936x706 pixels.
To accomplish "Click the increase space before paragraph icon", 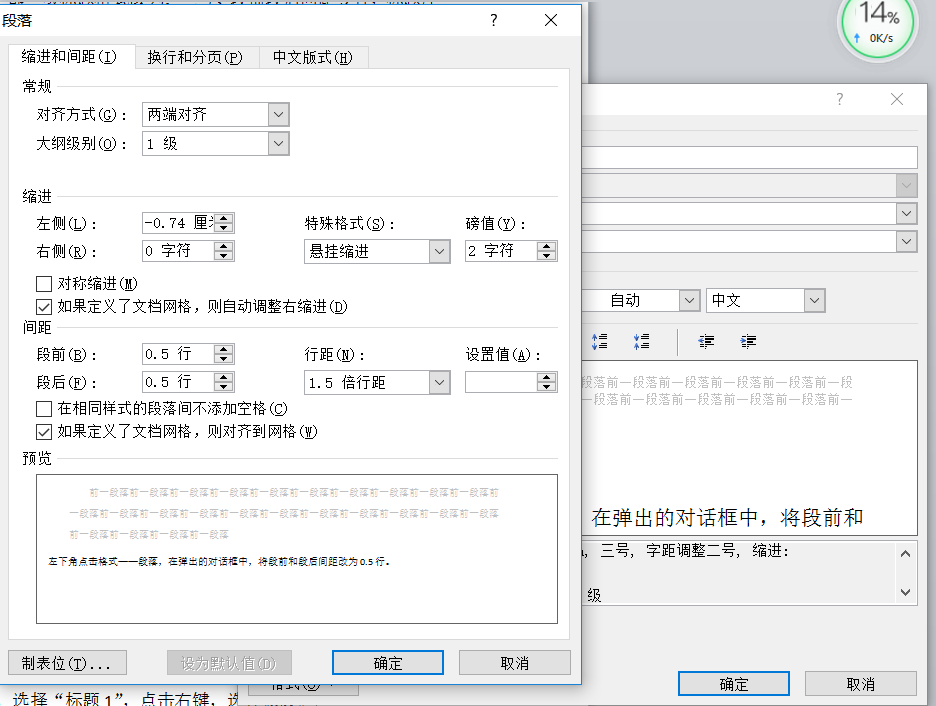I will coord(600,341).
